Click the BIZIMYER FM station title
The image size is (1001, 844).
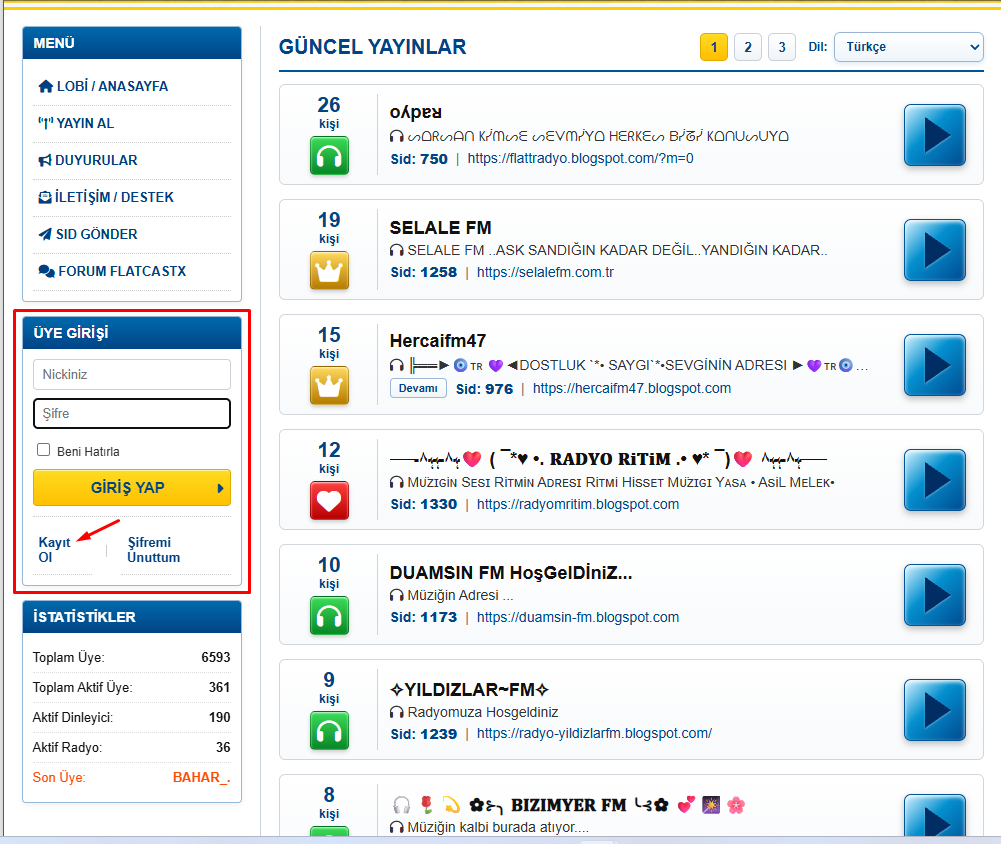pyautogui.click(x=569, y=805)
